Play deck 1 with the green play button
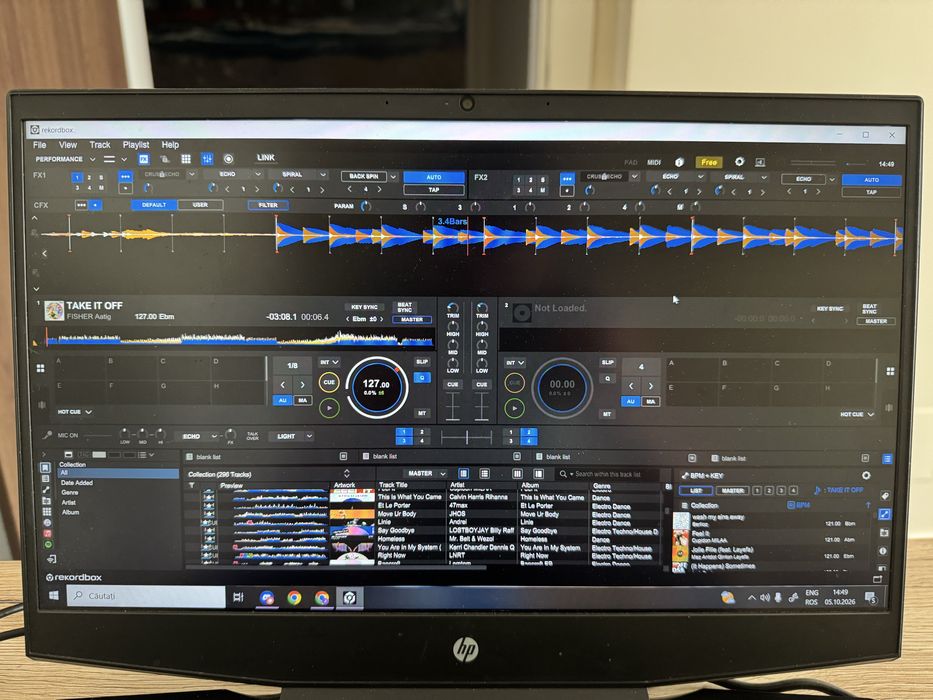The image size is (933, 700). 329,408
